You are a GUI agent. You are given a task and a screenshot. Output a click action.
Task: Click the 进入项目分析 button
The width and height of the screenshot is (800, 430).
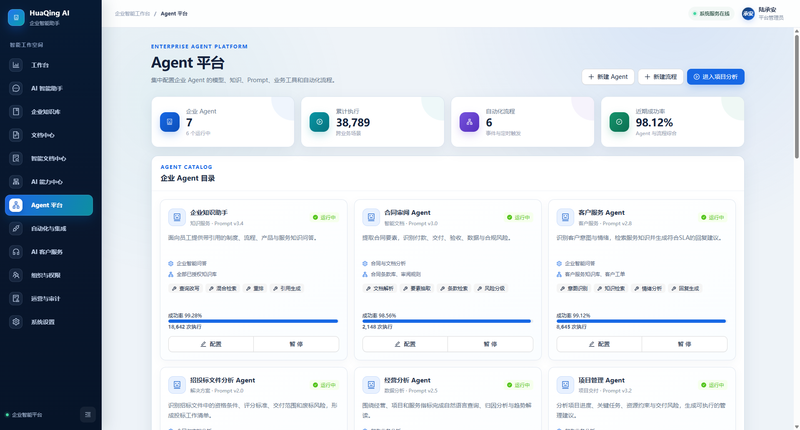pyautogui.click(x=715, y=77)
